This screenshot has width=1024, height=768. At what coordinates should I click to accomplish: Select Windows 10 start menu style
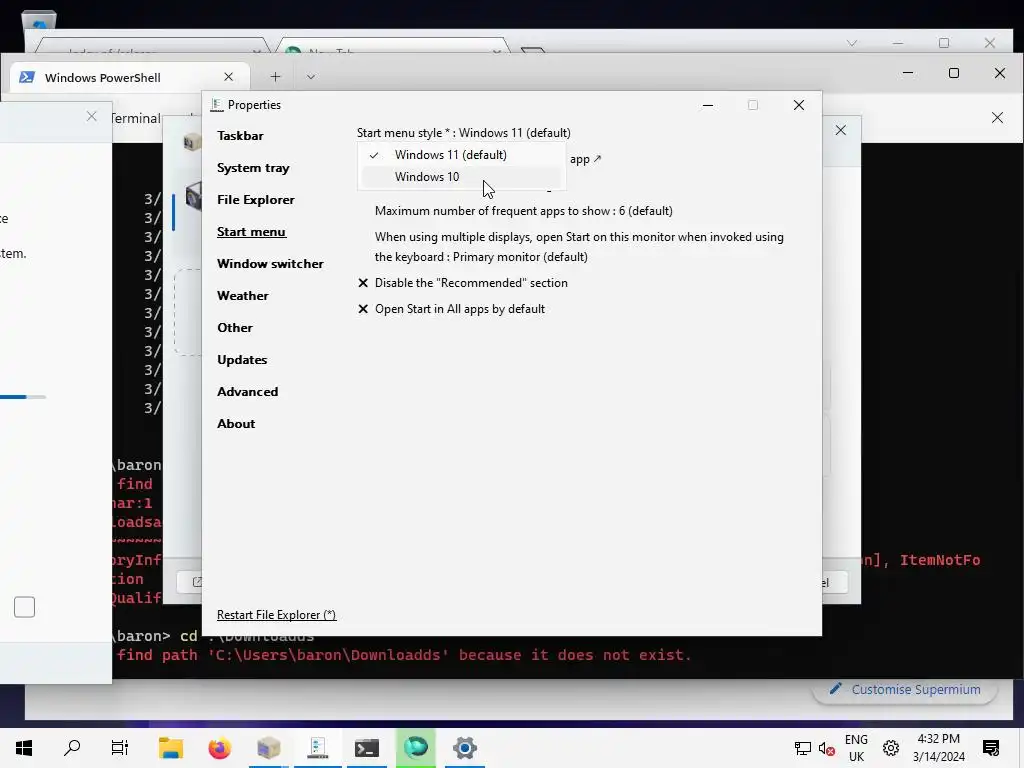point(460,177)
